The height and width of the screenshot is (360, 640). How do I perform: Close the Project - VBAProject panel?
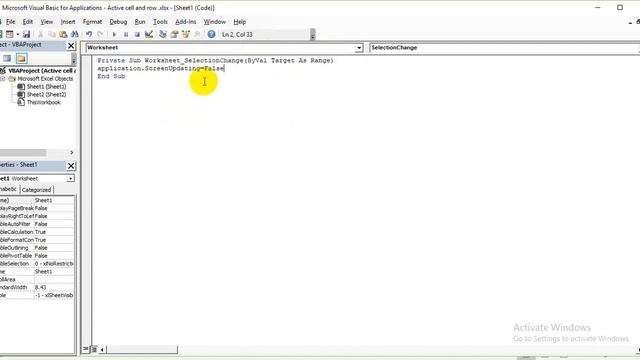coord(71,46)
